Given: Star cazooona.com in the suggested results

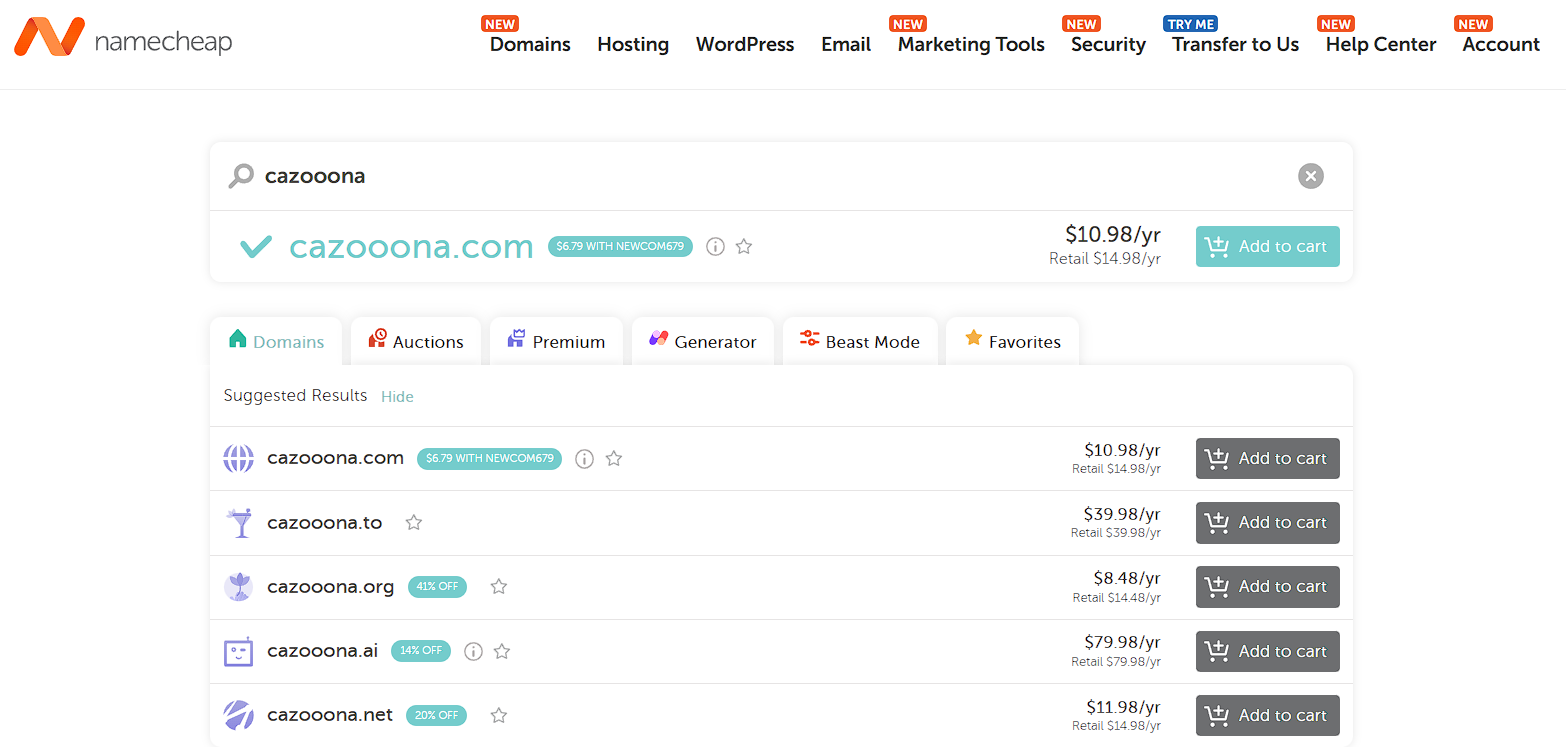Looking at the screenshot, I should pyautogui.click(x=614, y=459).
